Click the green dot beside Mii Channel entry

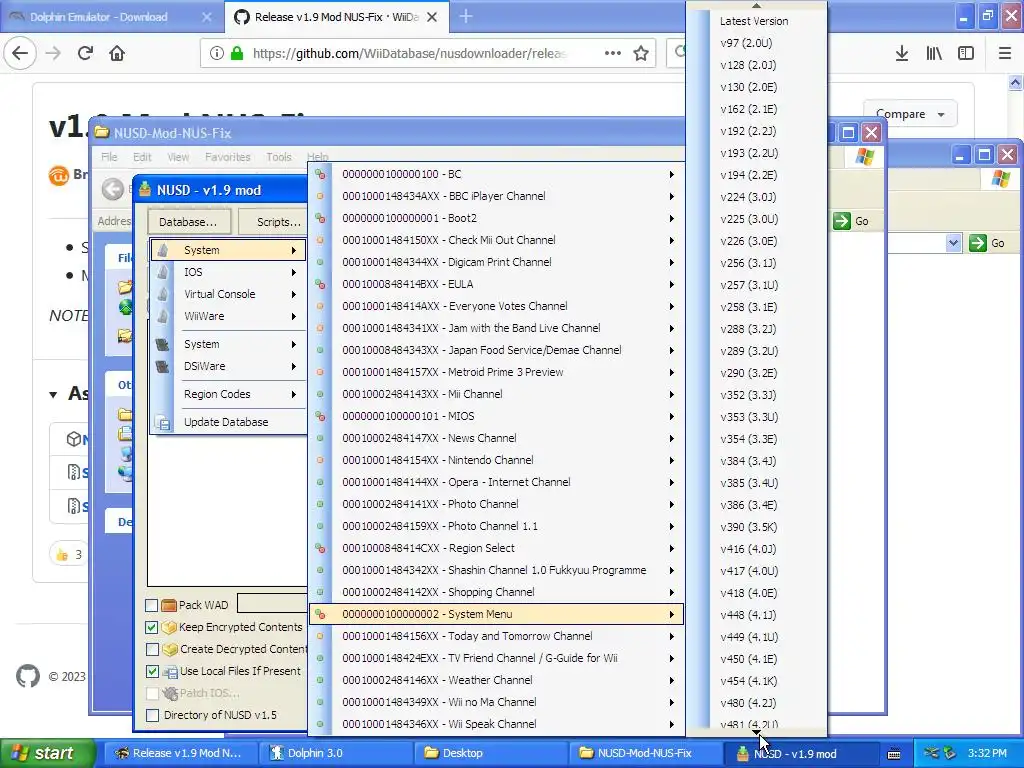tap(320, 394)
